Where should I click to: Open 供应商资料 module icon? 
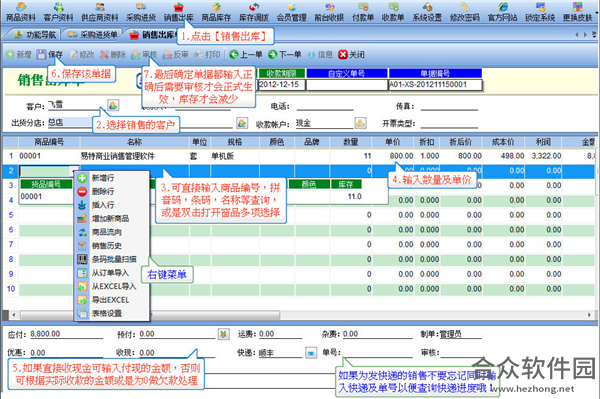pyautogui.click(x=99, y=11)
